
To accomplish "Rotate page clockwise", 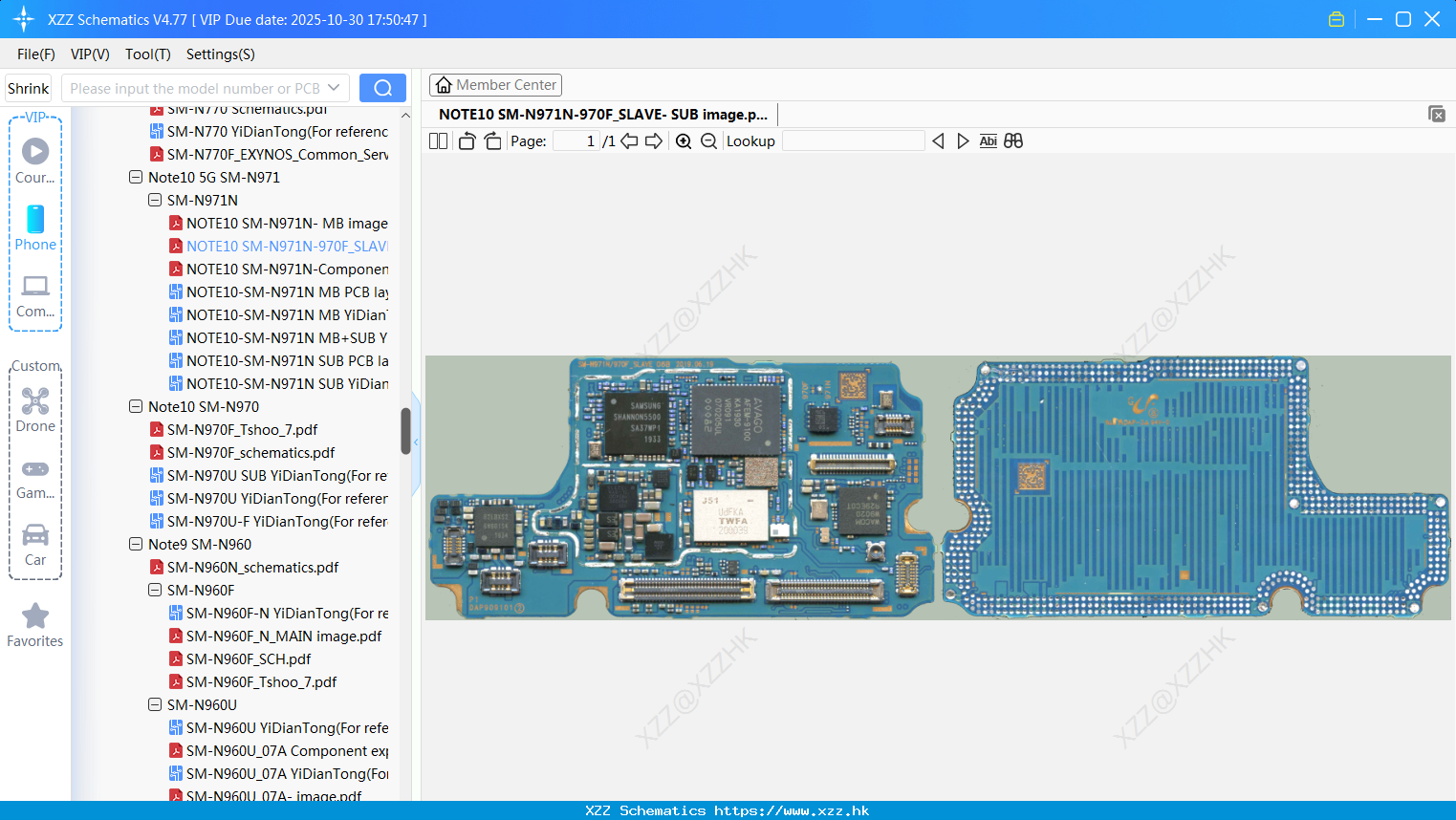I will 492,140.
